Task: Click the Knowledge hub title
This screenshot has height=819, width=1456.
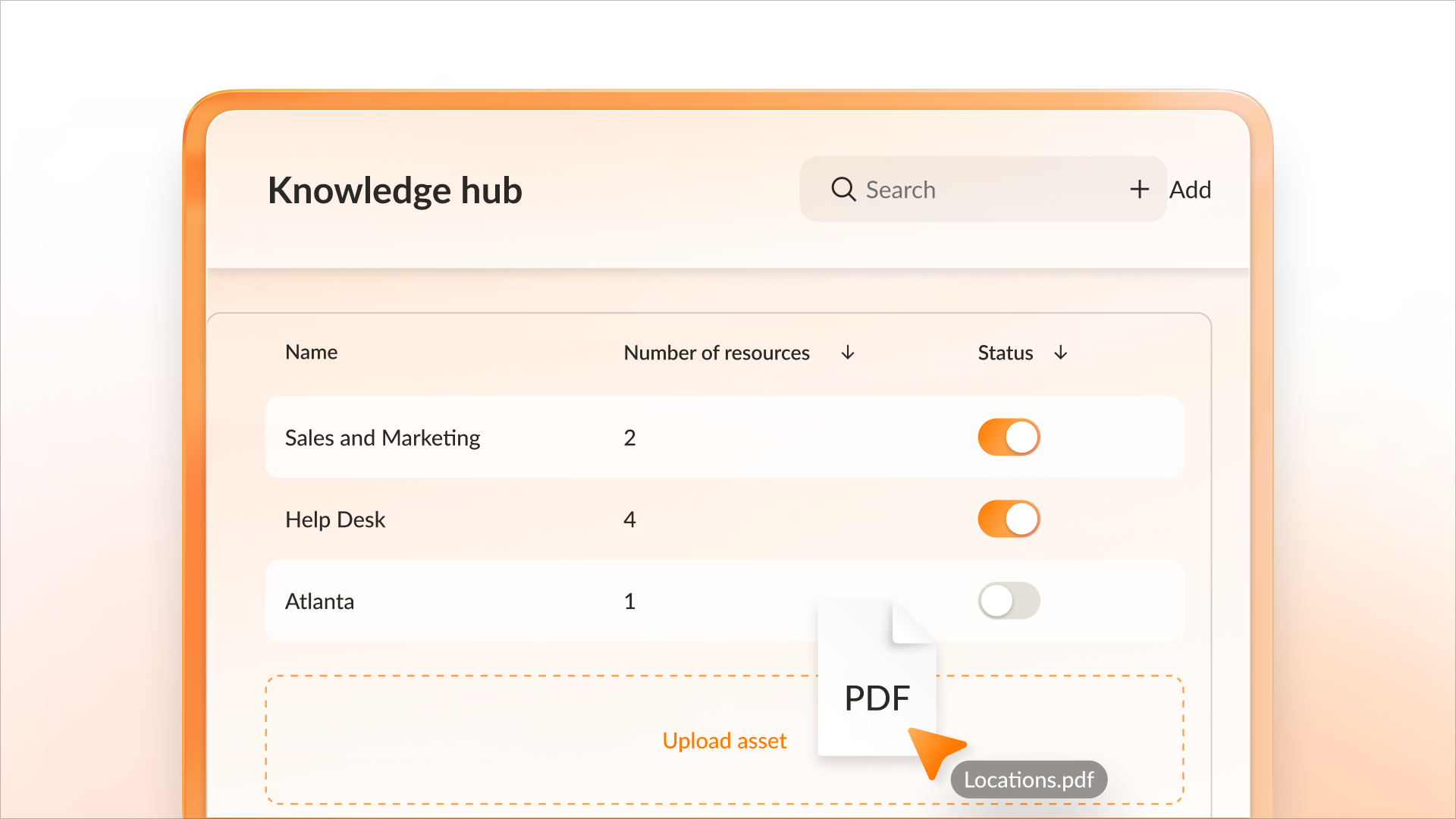Action: coord(394,190)
